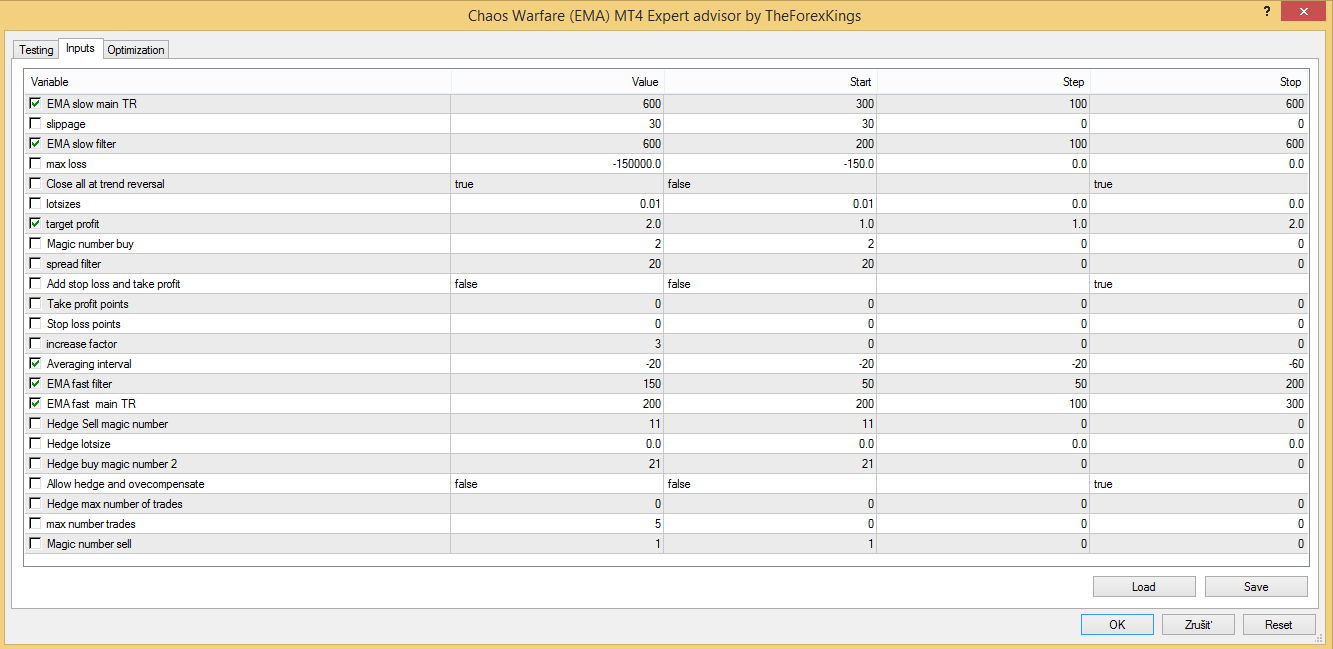Select EMA slow filter start value 200
Image resolution: width=1333 pixels, height=649 pixels.
(x=770, y=144)
